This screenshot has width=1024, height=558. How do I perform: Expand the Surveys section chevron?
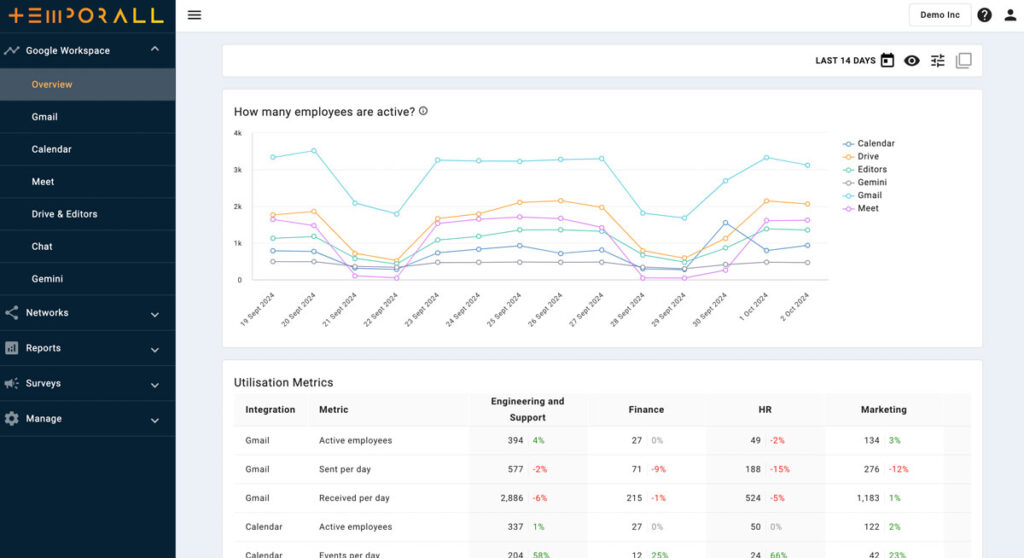[155, 385]
